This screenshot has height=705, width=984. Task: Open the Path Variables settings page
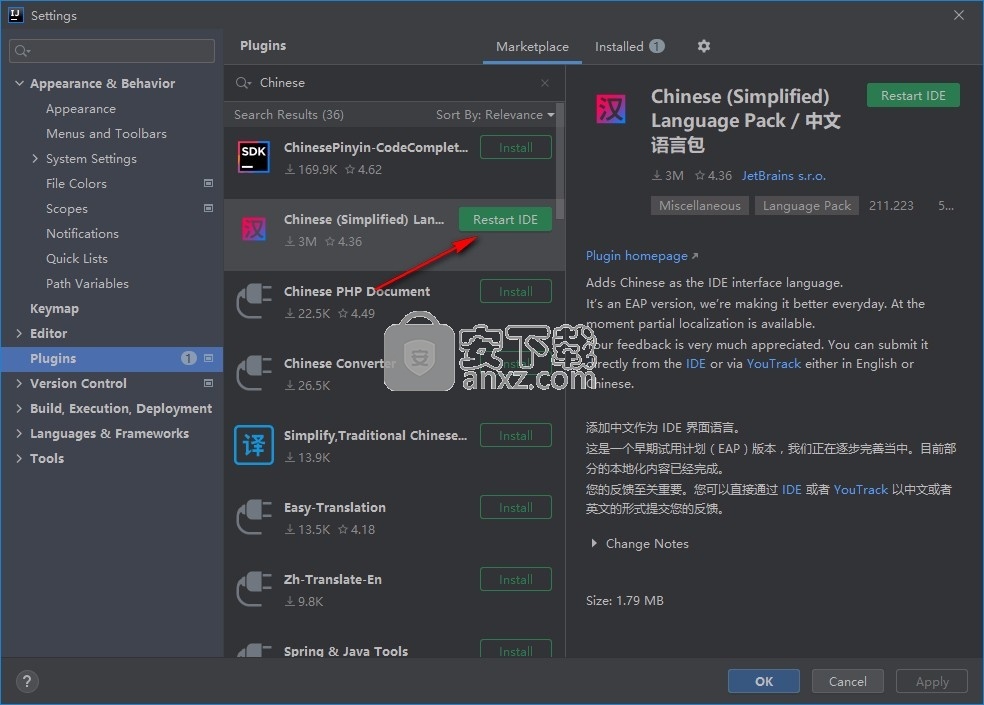click(x=87, y=284)
